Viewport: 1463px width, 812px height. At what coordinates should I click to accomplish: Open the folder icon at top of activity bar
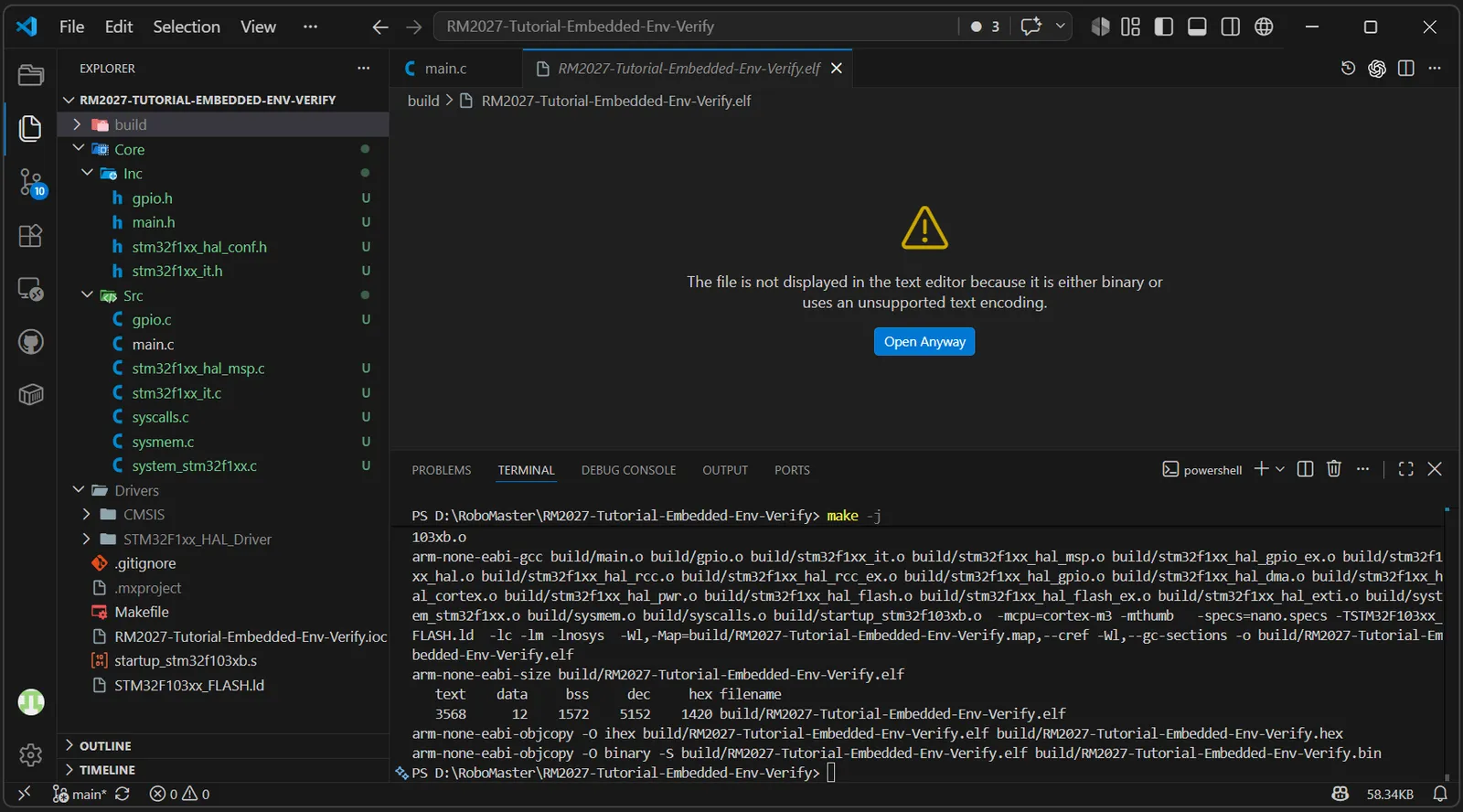point(31,75)
